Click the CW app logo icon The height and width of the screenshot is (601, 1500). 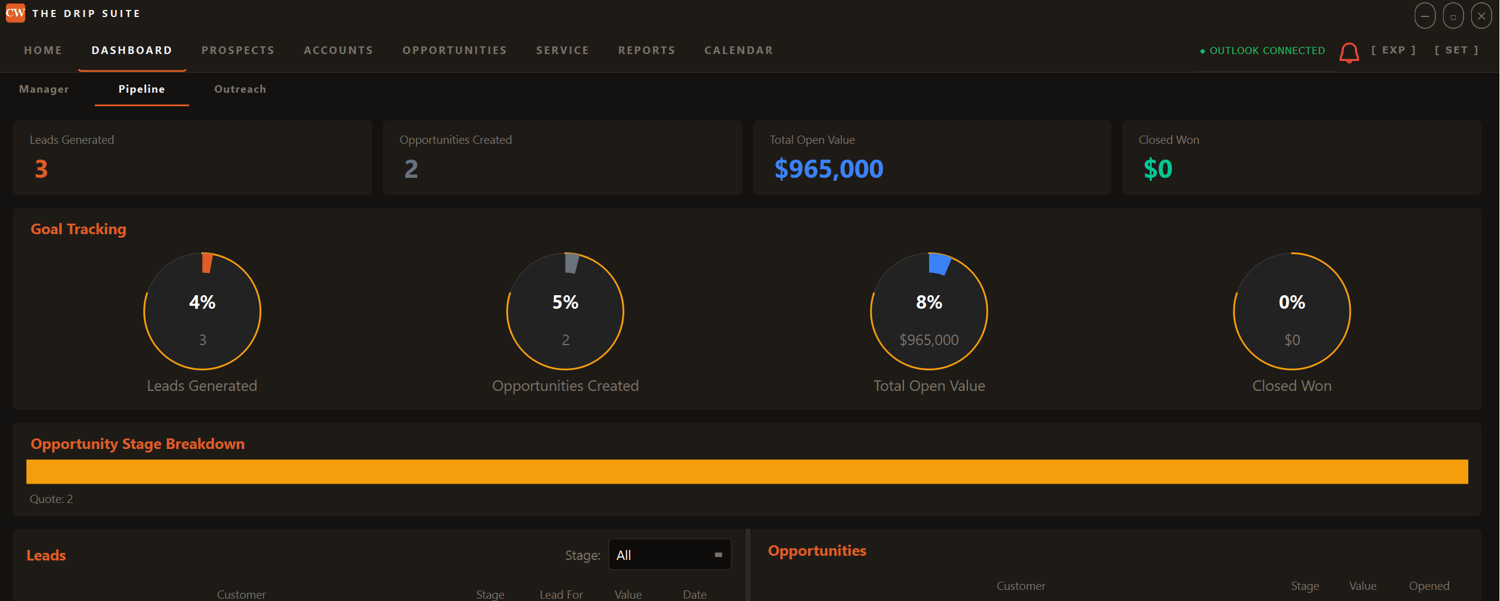(15, 13)
